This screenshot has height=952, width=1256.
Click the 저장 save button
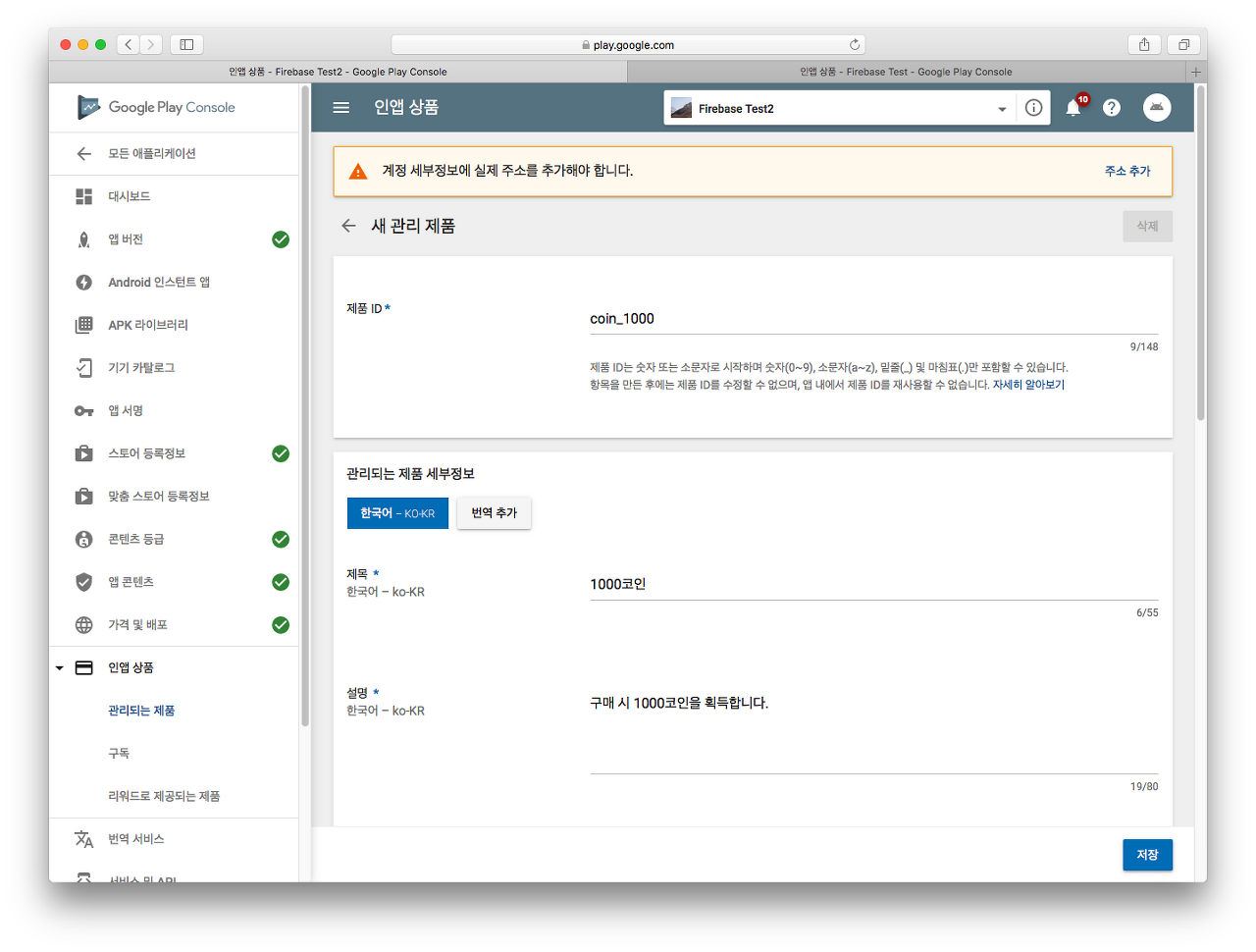(1147, 855)
